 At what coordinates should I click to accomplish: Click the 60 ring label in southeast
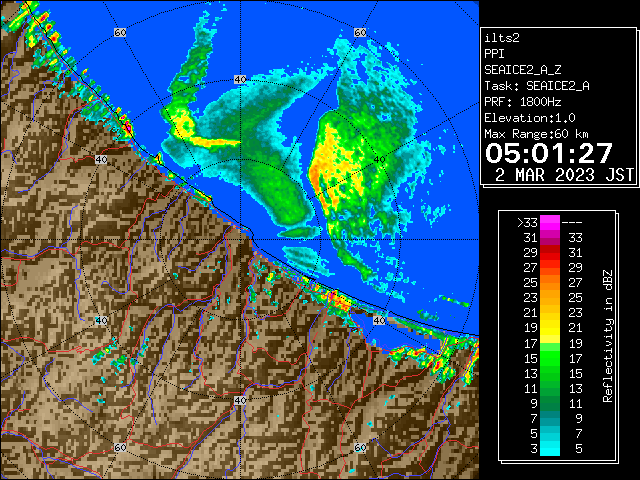[x=360, y=448]
